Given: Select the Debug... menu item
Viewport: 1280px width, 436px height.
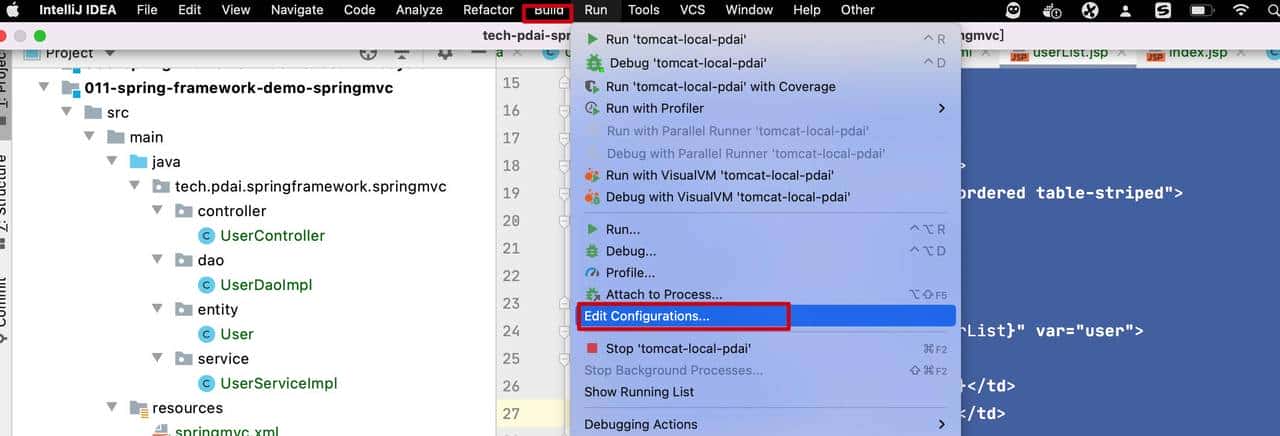Looking at the screenshot, I should point(765,251).
